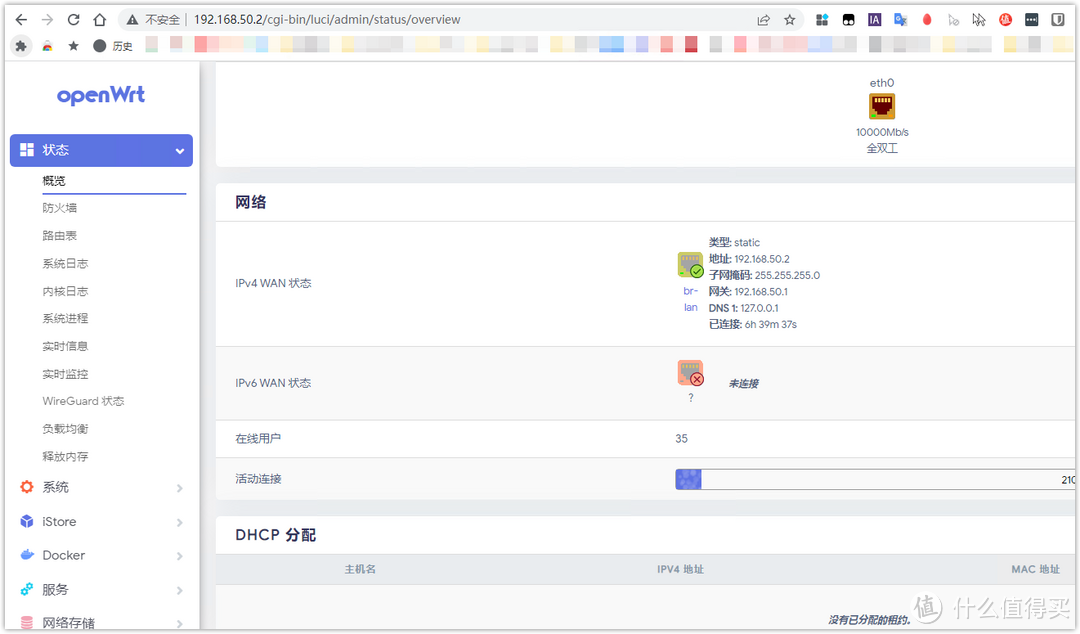Open the history clock bookmark icon
This screenshot has width=1080, height=634.
[x=100, y=46]
